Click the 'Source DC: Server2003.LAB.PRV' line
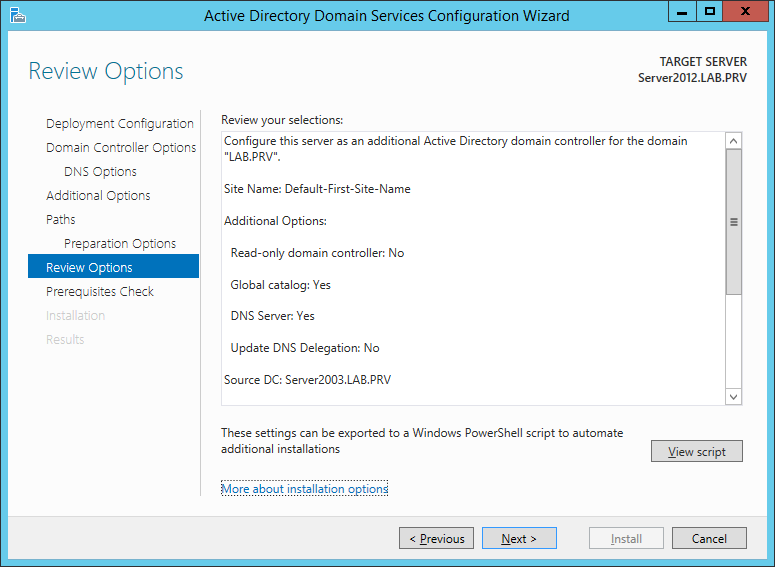Viewport: 775px width, 567px height. click(x=307, y=380)
